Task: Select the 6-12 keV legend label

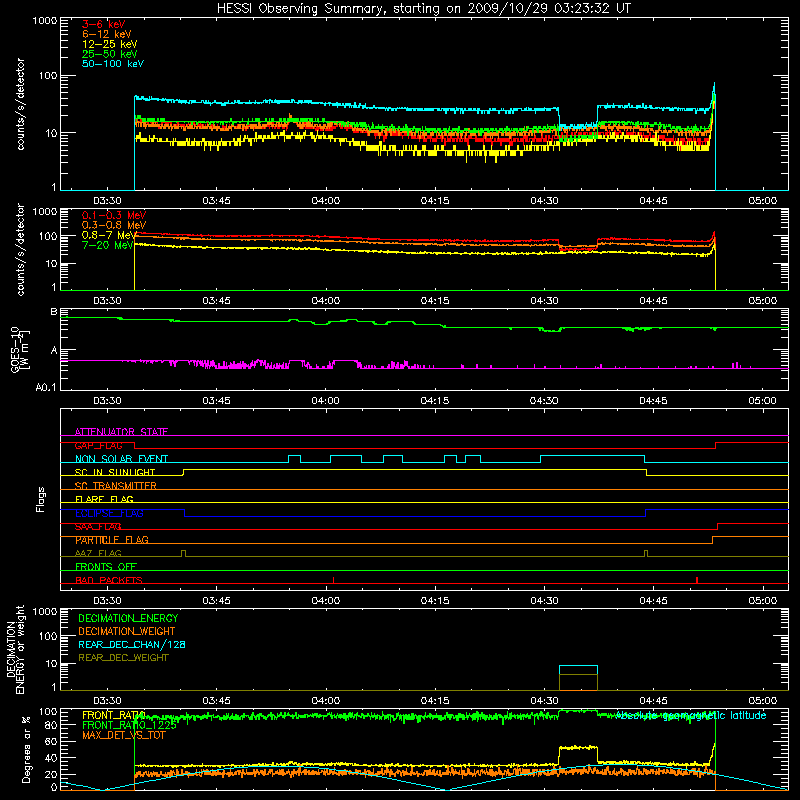Action: 107,34
